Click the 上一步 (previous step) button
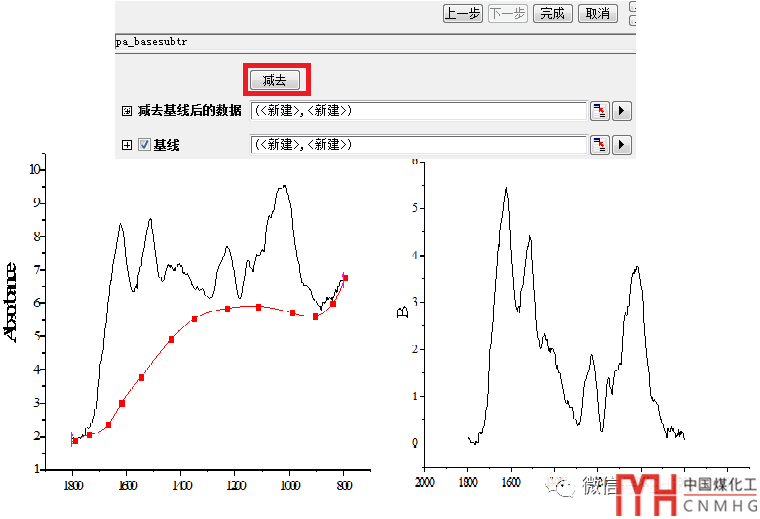 462,14
